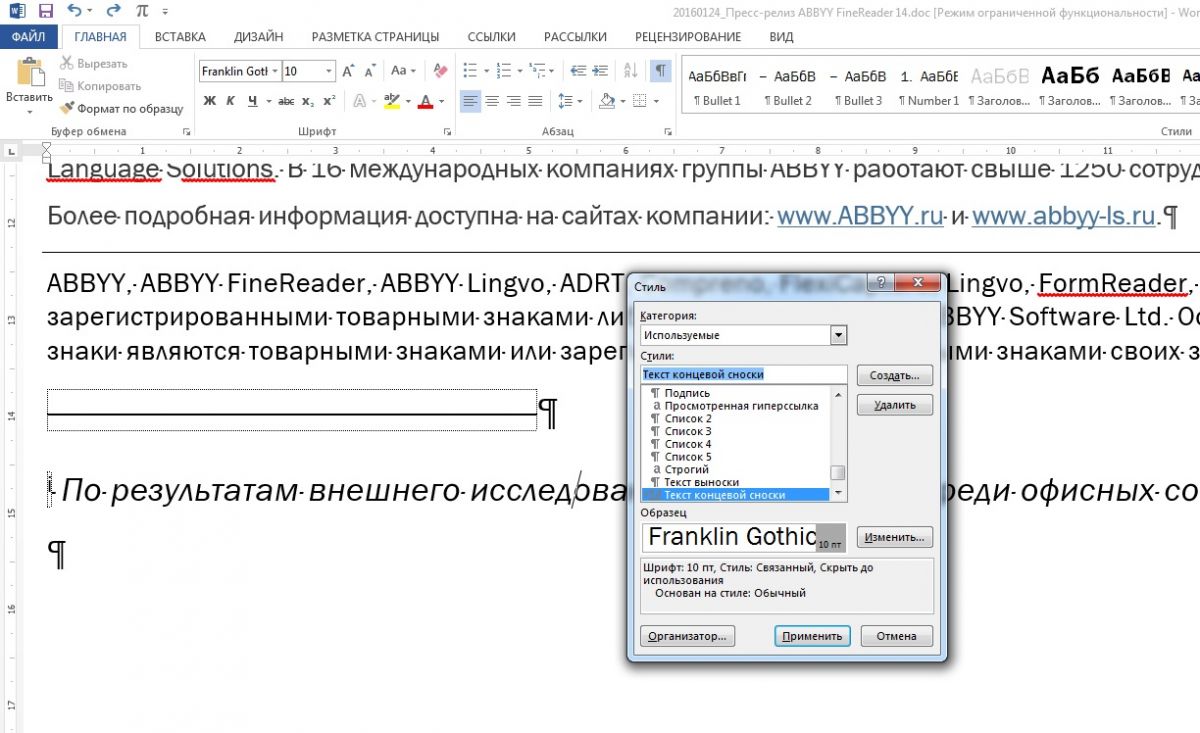The image size is (1200, 733).
Task: Open the font size dropdown
Action: pyautogui.click(x=329, y=72)
